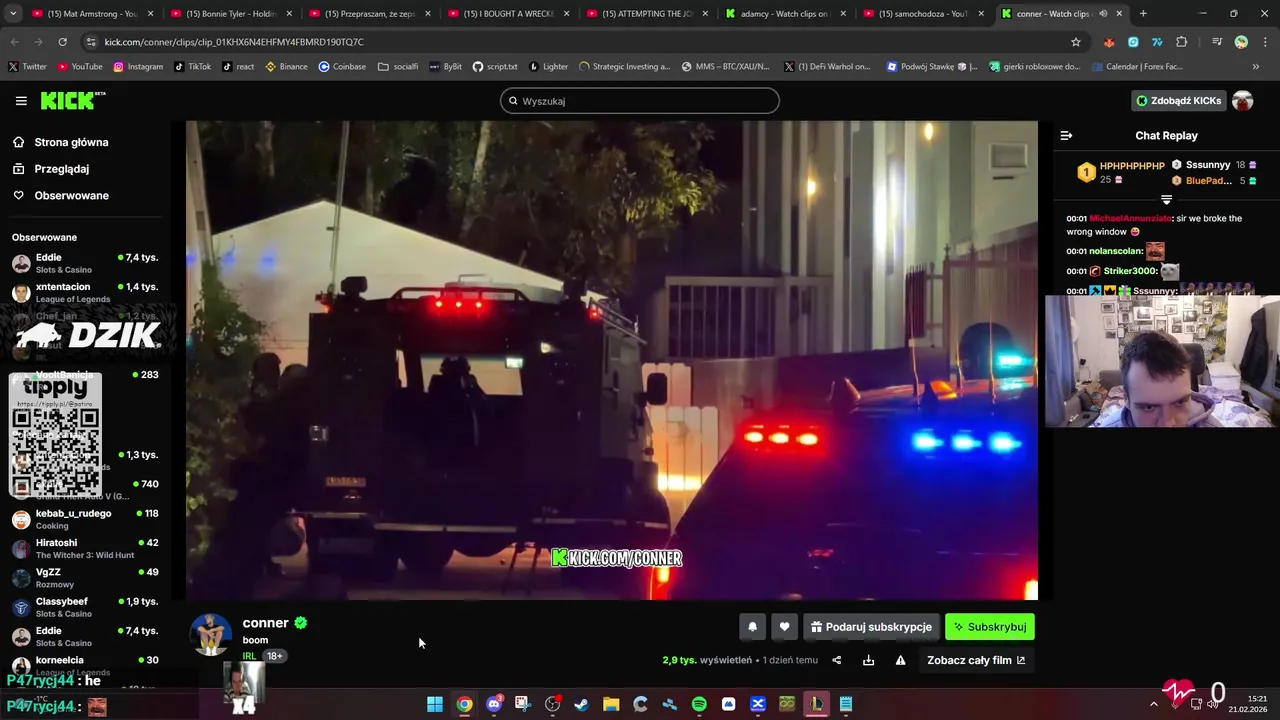Open the hamburger sidebar menu
This screenshot has width=1280, height=720.
(21, 101)
